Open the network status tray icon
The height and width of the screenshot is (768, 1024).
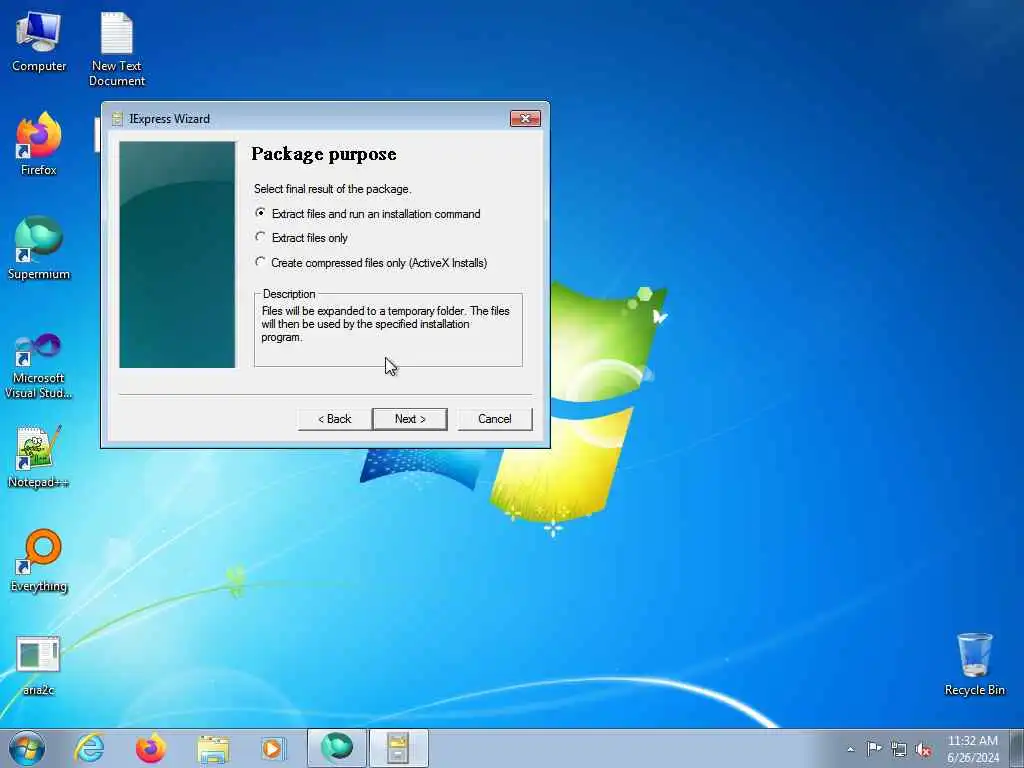899,749
